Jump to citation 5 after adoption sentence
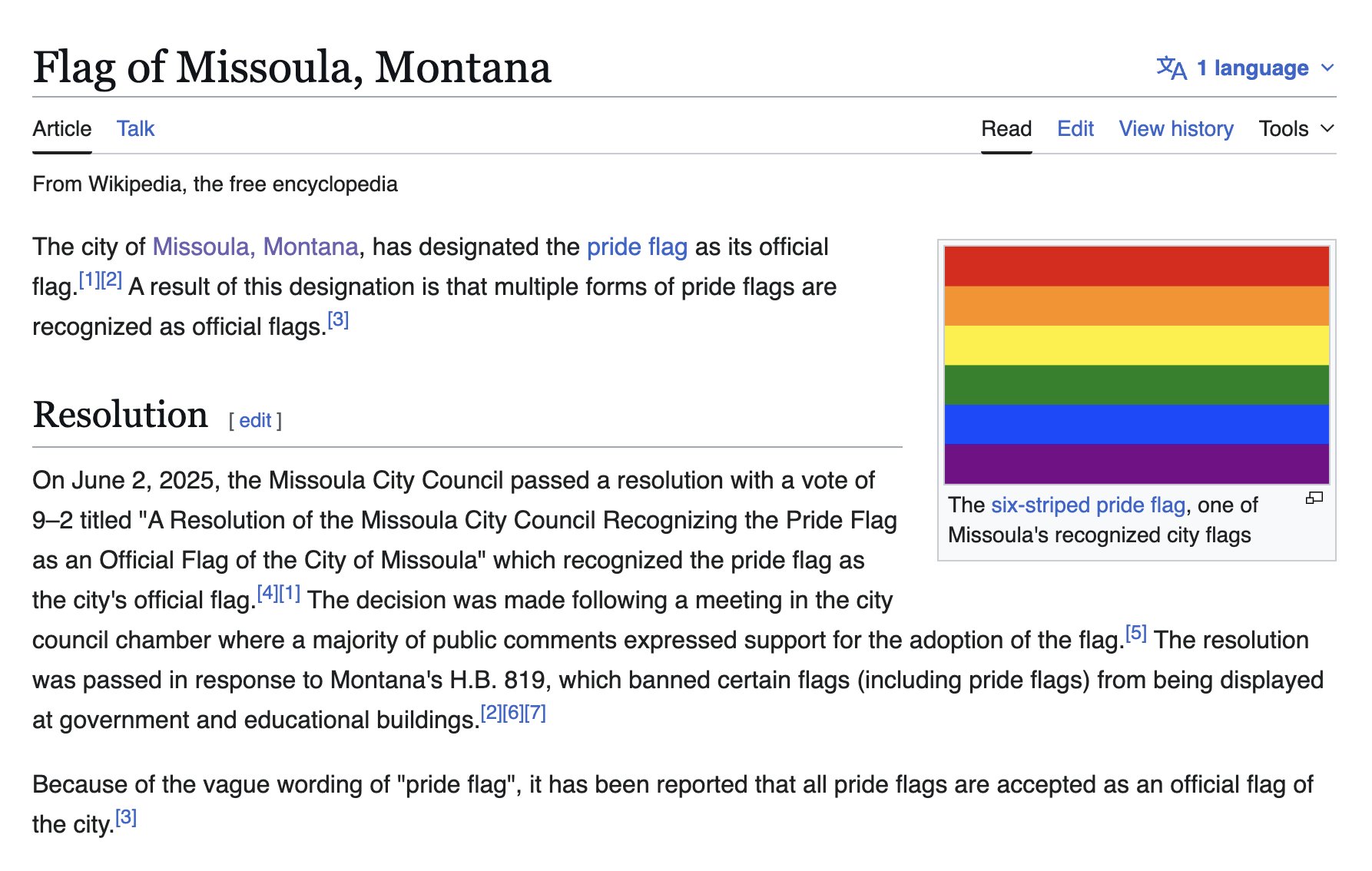 coord(1136,634)
